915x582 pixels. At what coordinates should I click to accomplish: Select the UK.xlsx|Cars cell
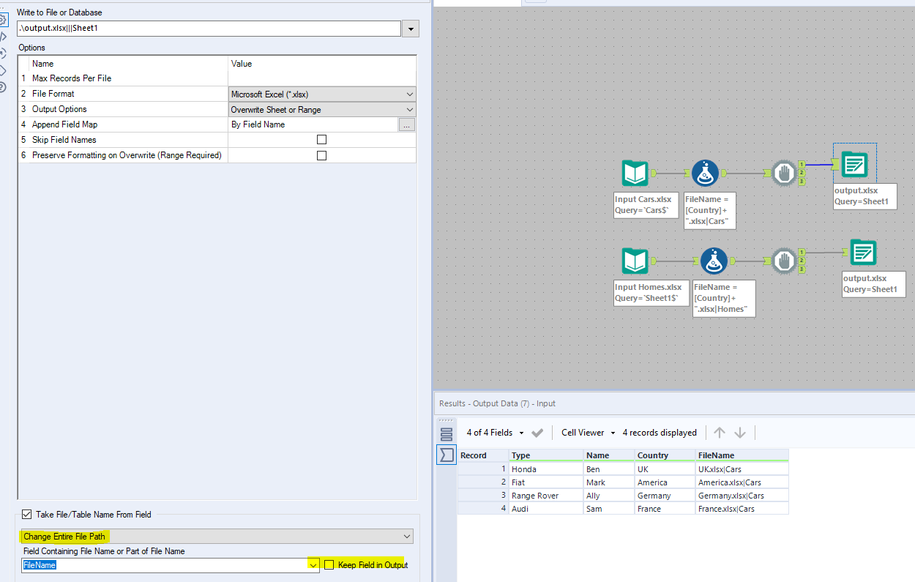[x=742, y=469]
